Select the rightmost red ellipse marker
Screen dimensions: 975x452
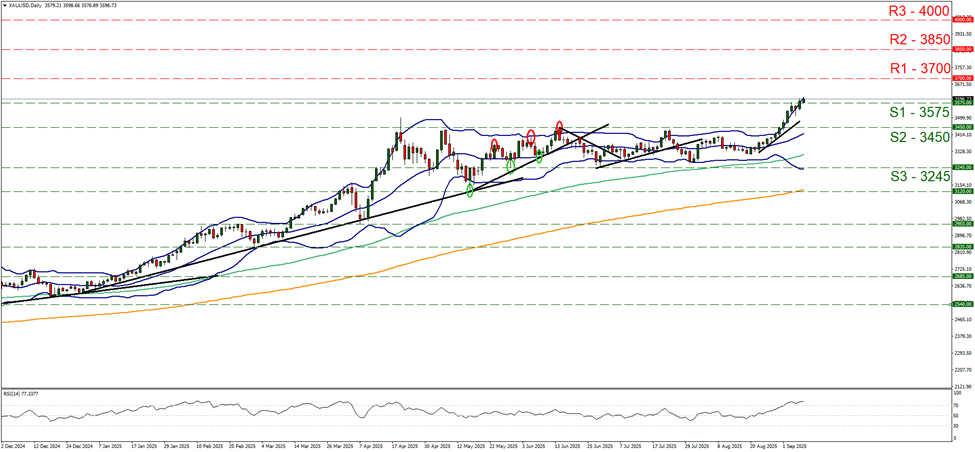tap(559, 126)
